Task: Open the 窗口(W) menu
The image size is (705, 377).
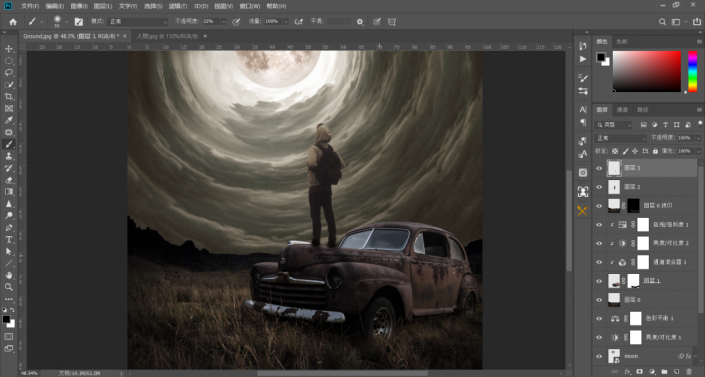Action: point(250,6)
